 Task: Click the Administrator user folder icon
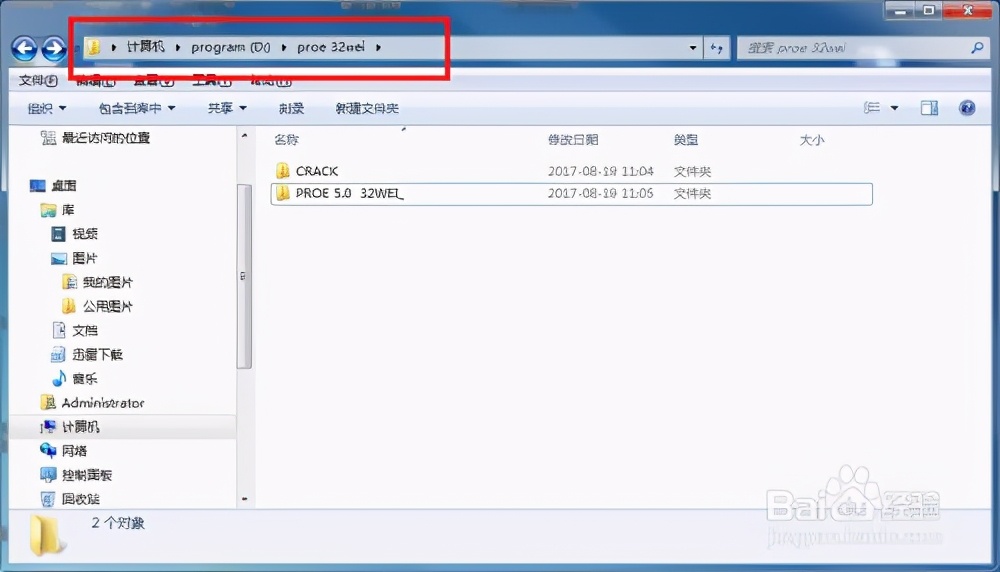pyautogui.click(x=48, y=402)
